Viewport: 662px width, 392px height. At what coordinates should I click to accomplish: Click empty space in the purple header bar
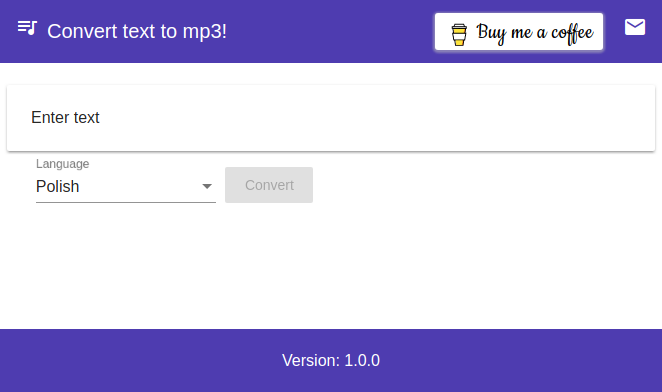tap(329, 32)
